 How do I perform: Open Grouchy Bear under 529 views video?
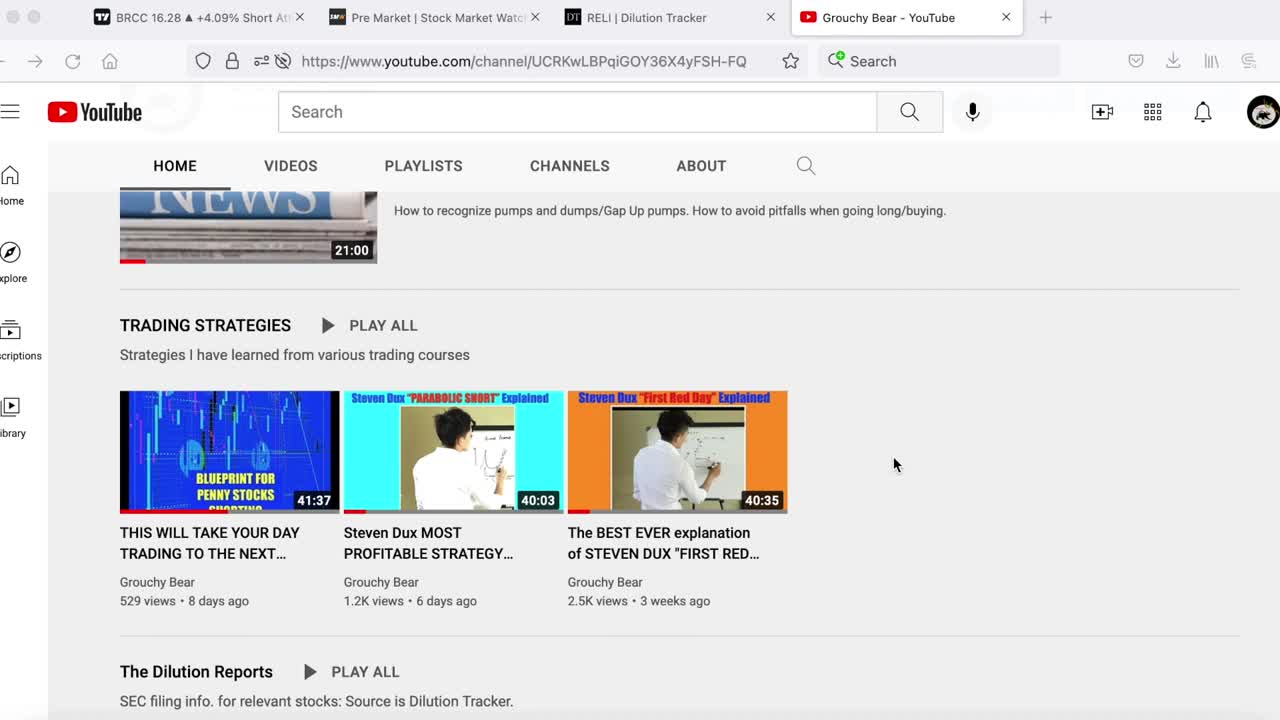click(x=157, y=582)
